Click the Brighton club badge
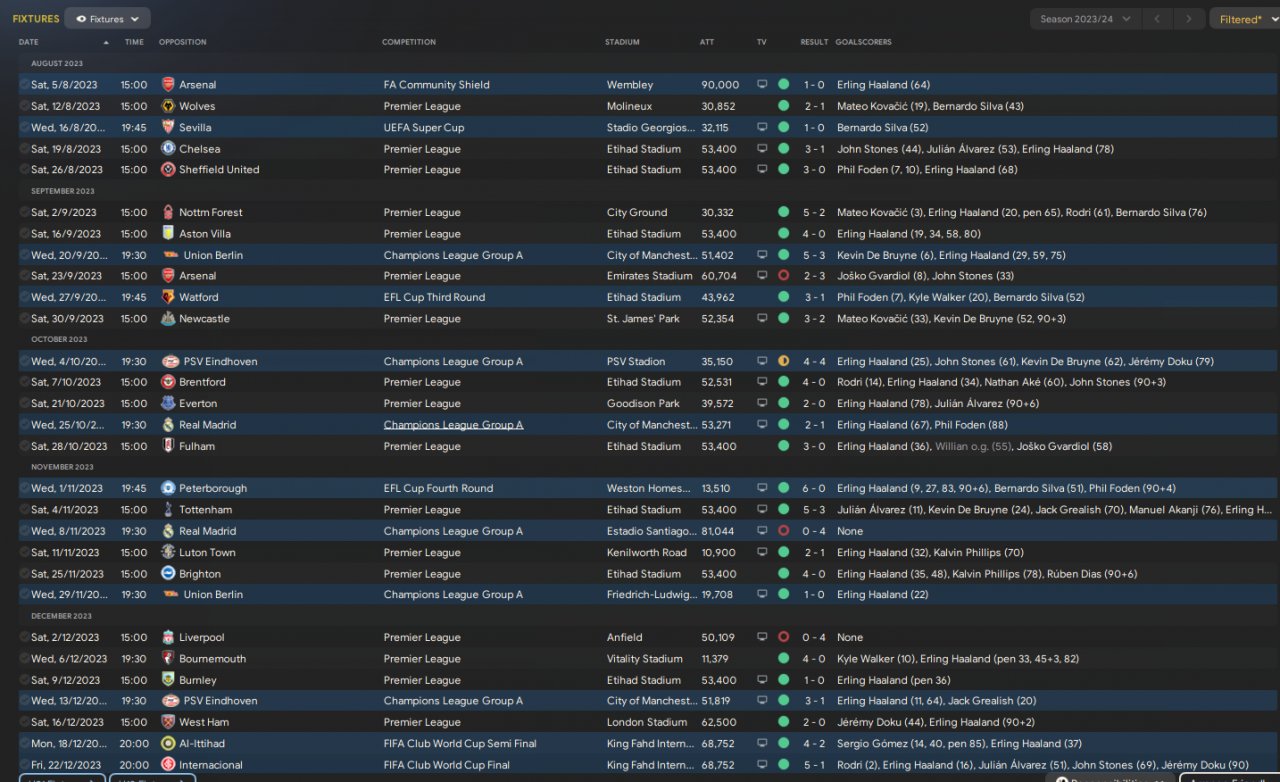 click(x=168, y=574)
